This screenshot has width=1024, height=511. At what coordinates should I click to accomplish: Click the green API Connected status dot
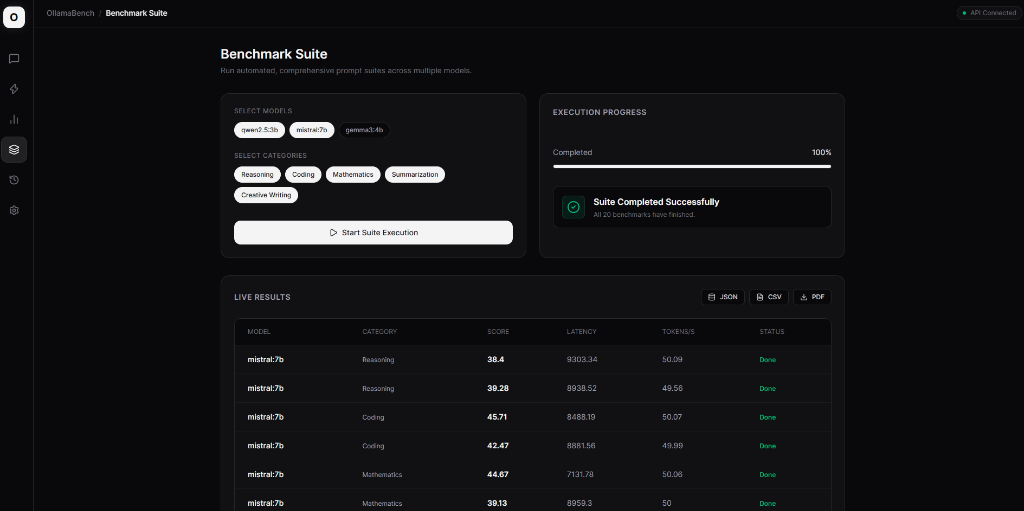[964, 13]
